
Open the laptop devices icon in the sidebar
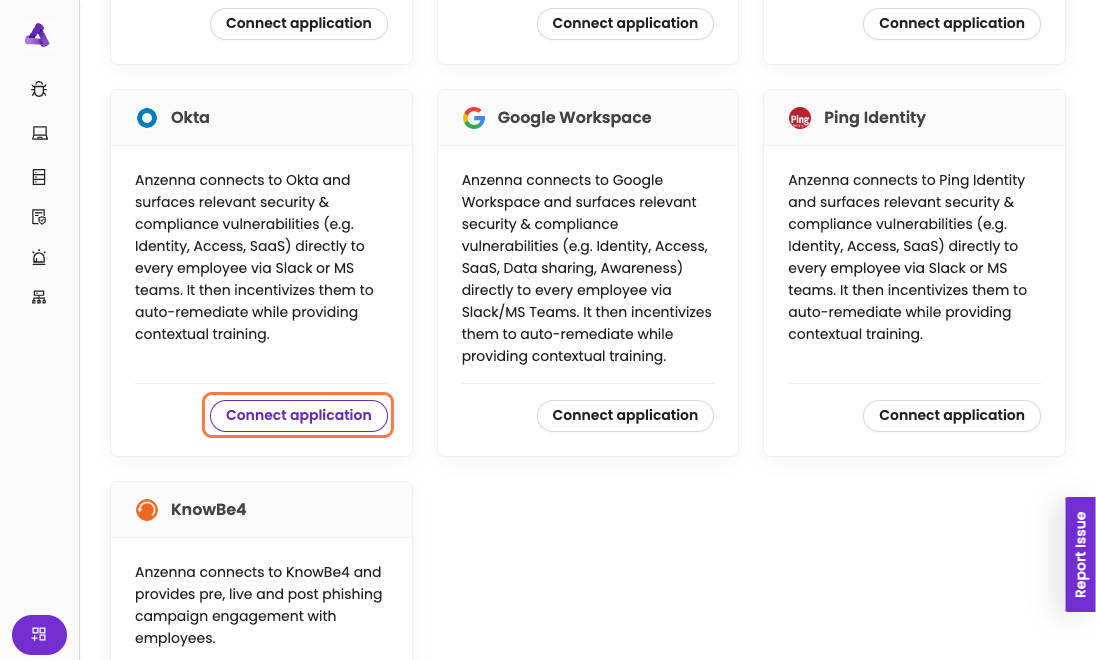[x=39, y=134]
